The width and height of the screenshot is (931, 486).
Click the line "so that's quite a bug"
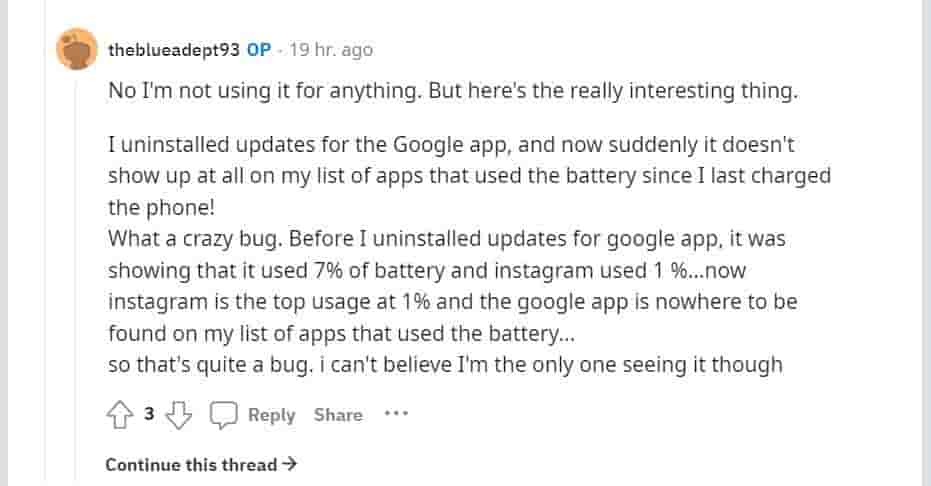(x=444, y=365)
